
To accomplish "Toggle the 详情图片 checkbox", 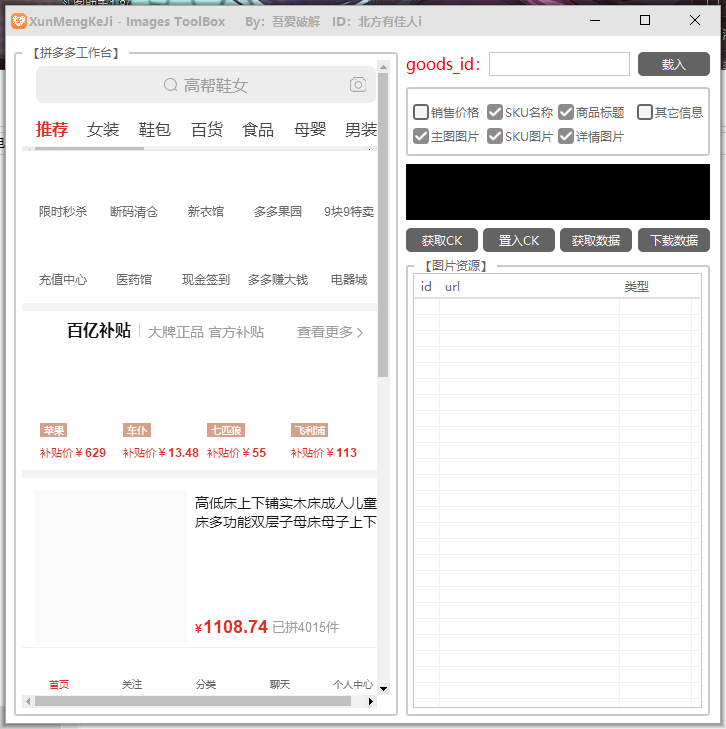I will pyautogui.click(x=566, y=136).
